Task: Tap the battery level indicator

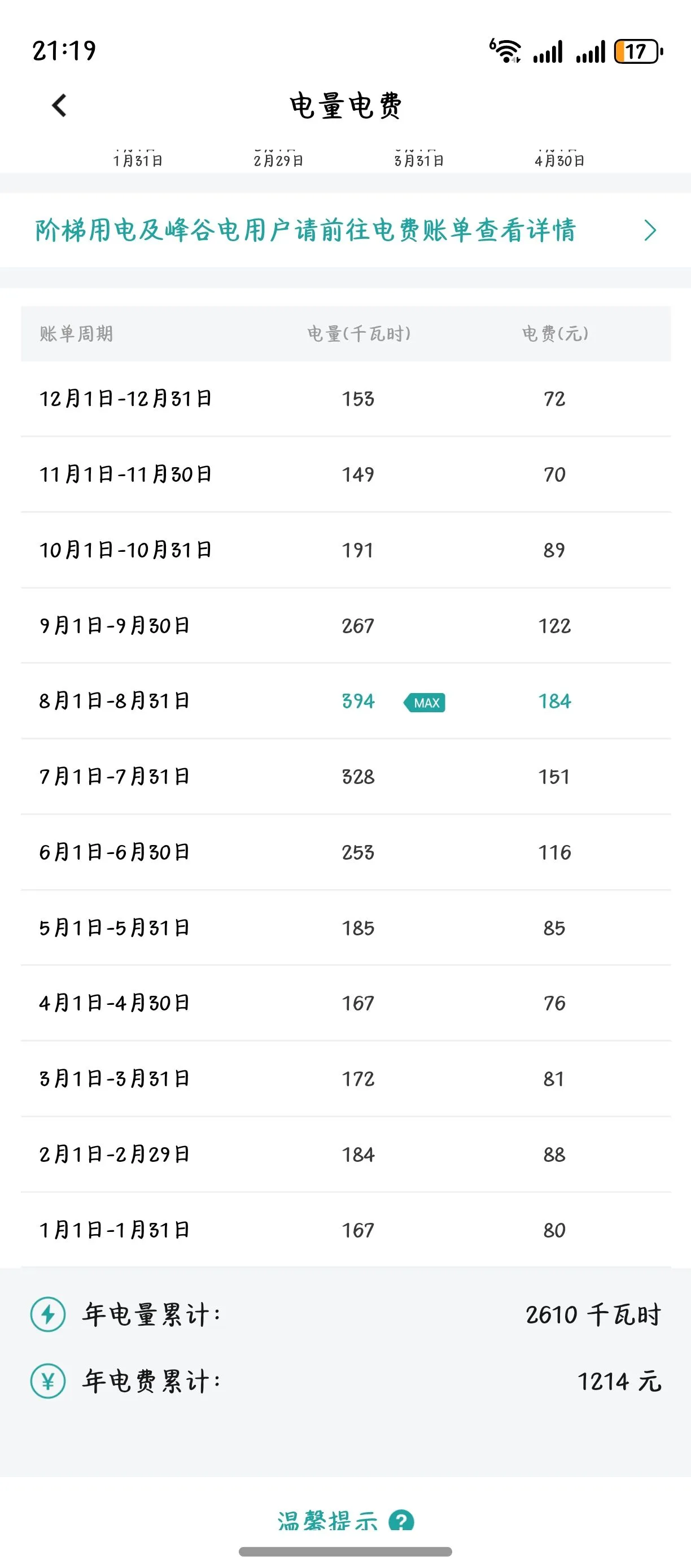Action: 638,51
